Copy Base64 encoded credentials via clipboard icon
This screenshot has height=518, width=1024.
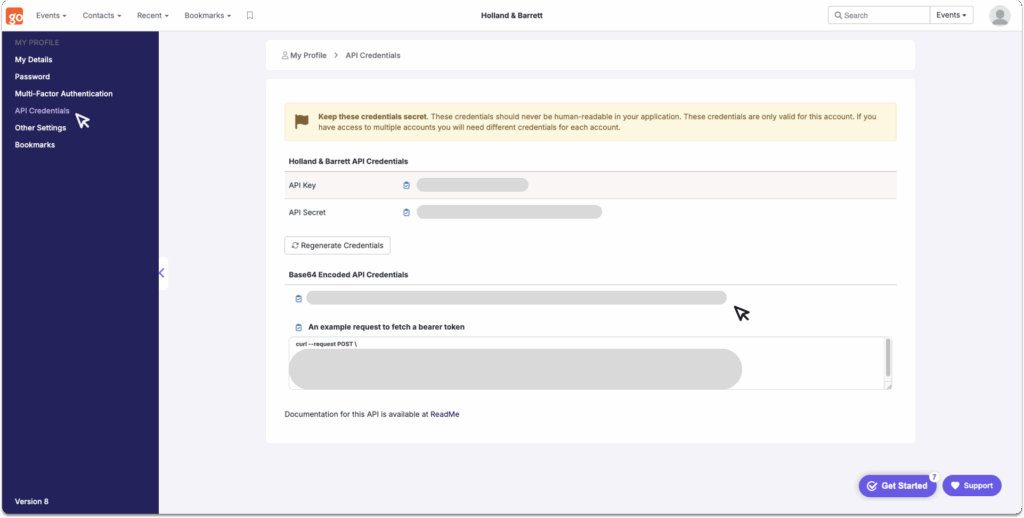(x=298, y=298)
